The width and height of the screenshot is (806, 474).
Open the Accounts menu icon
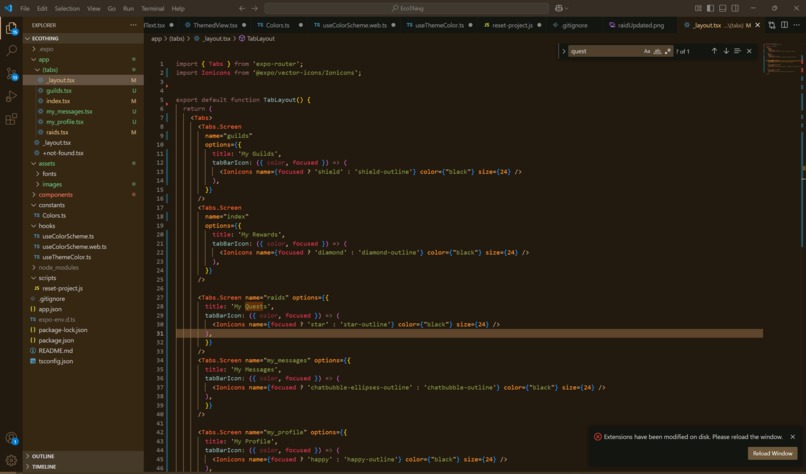pos(11,438)
